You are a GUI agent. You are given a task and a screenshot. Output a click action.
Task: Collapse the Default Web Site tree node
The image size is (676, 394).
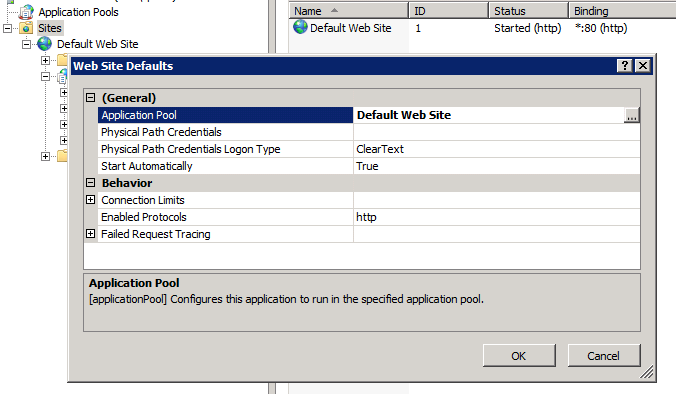27,44
